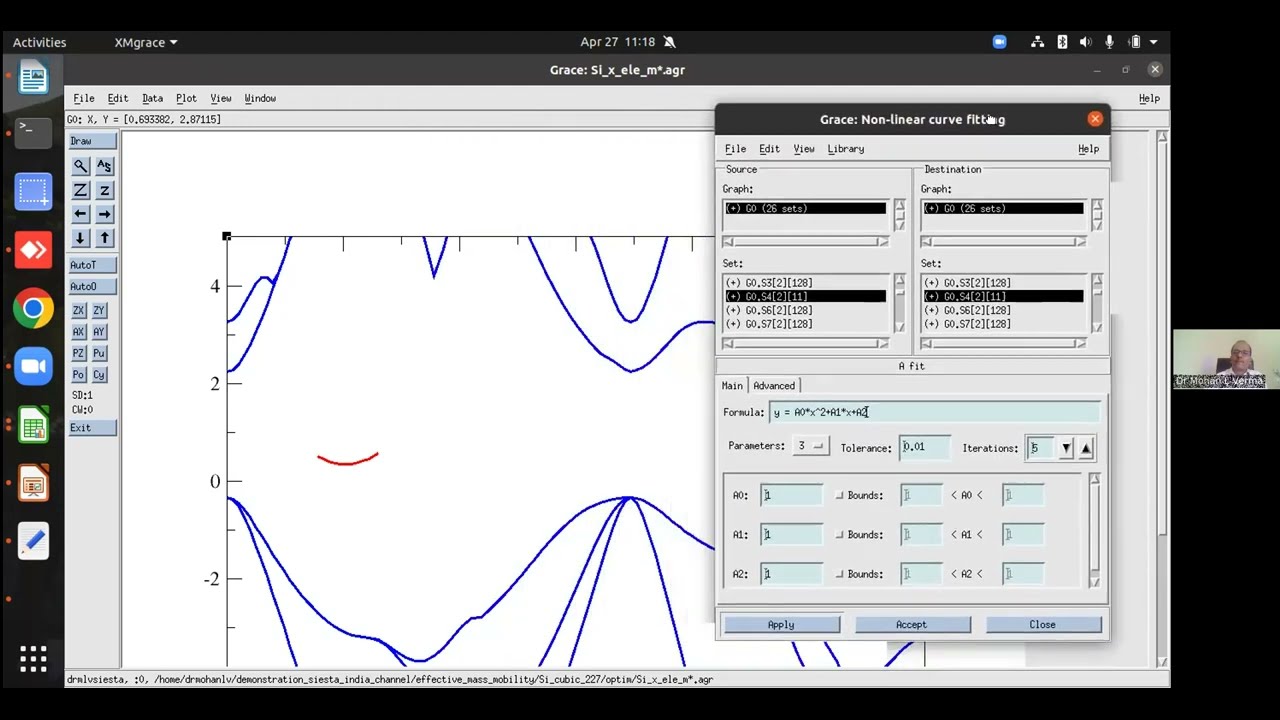Open the XMgrace application menu in top bar
The width and height of the screenshot is (1280, 720).
[146, 42]
